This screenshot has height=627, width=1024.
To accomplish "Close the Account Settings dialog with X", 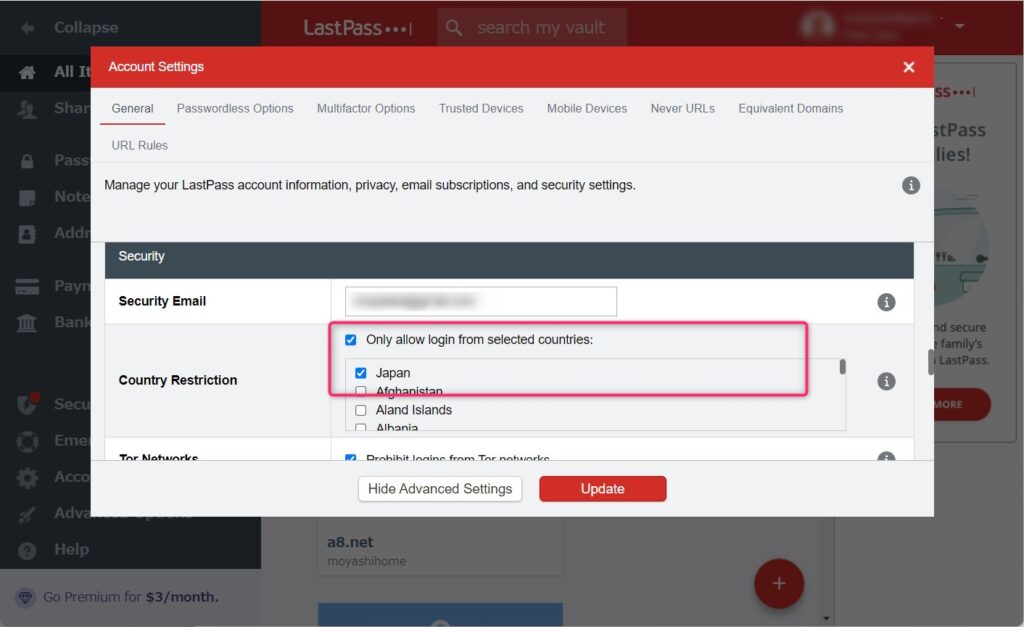I will click(908, 67).
